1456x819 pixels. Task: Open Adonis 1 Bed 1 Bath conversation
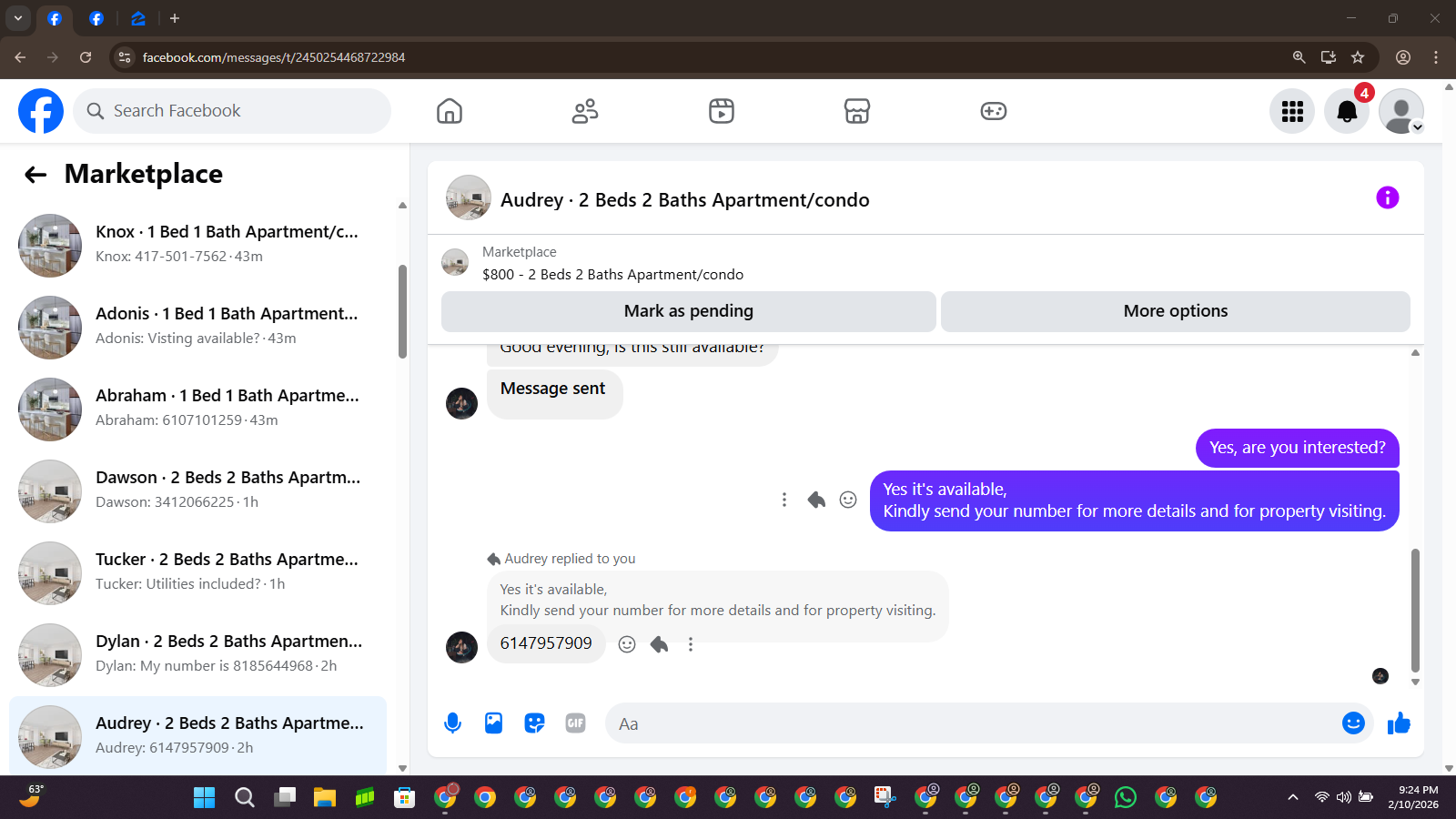point(197,328)
